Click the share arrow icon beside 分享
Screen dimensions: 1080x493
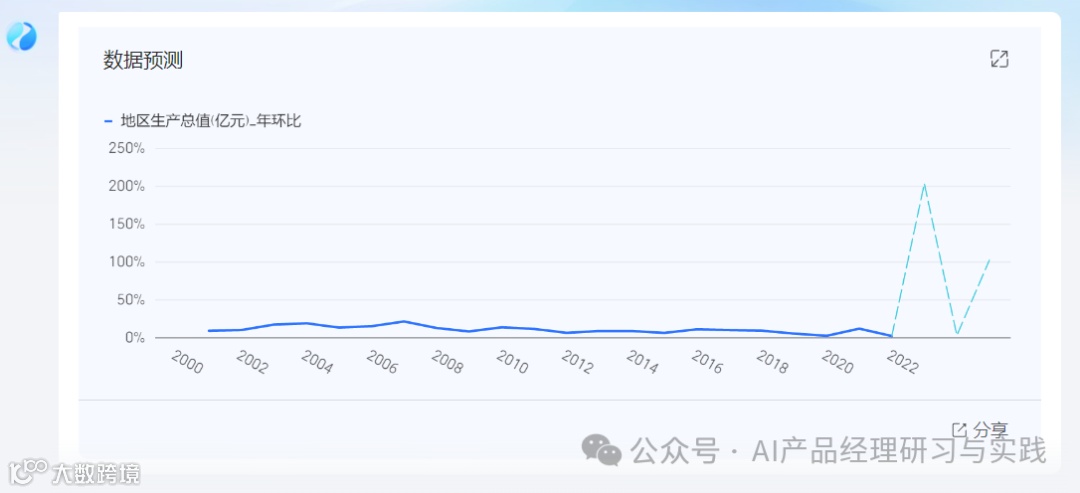pyautogui.click(x=959, y=430)
